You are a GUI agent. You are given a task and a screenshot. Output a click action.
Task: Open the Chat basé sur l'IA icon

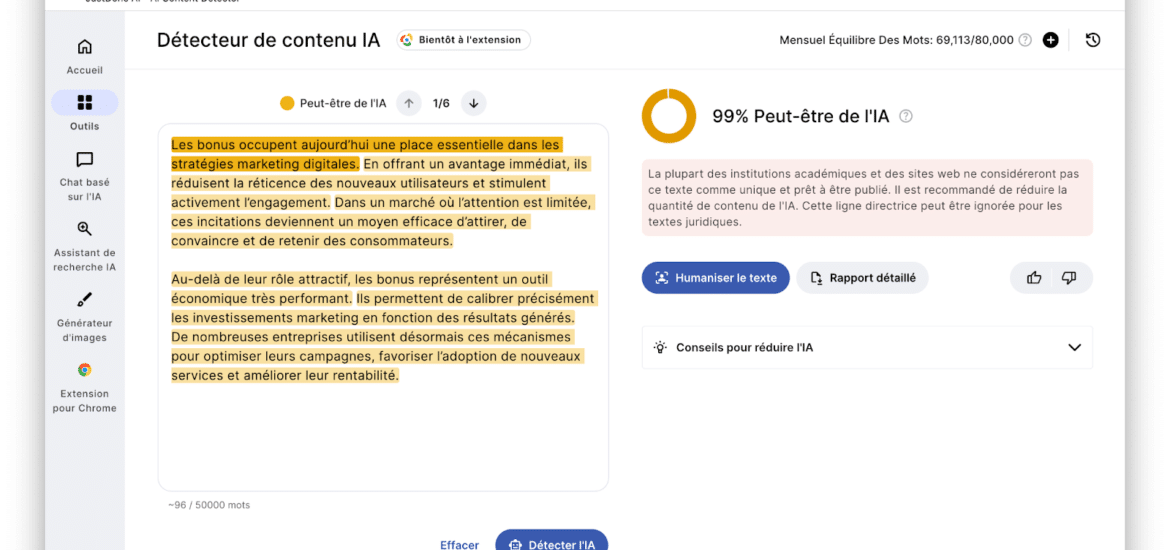click(x=85, y=160)
